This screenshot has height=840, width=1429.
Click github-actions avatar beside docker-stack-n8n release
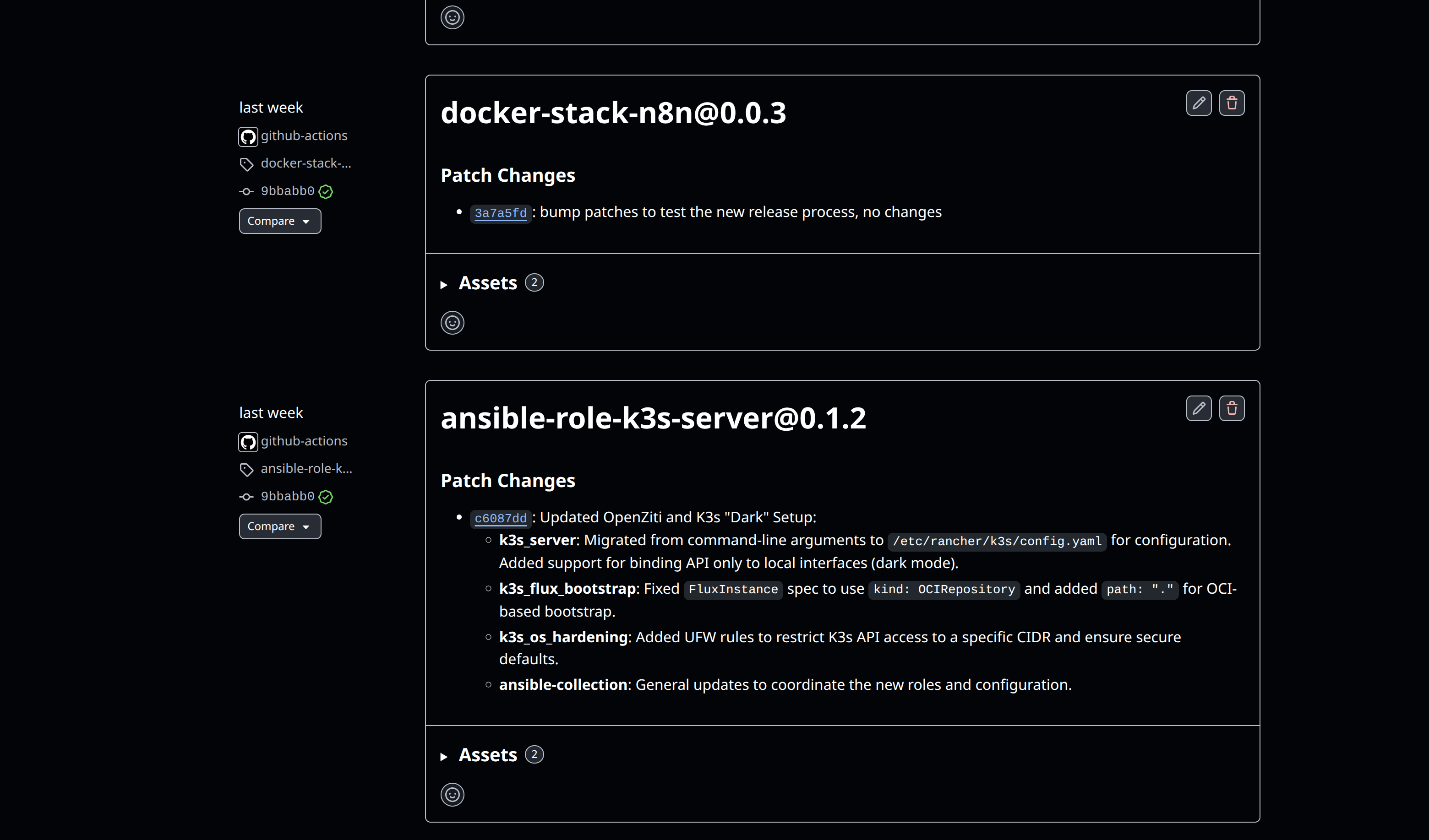(248, 136)
